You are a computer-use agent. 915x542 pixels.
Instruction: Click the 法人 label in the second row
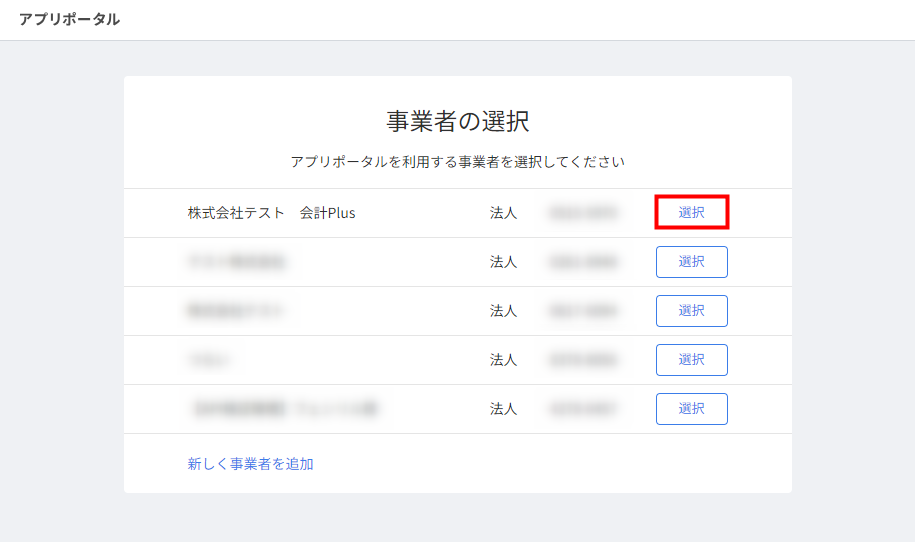[x=503, y=262]
